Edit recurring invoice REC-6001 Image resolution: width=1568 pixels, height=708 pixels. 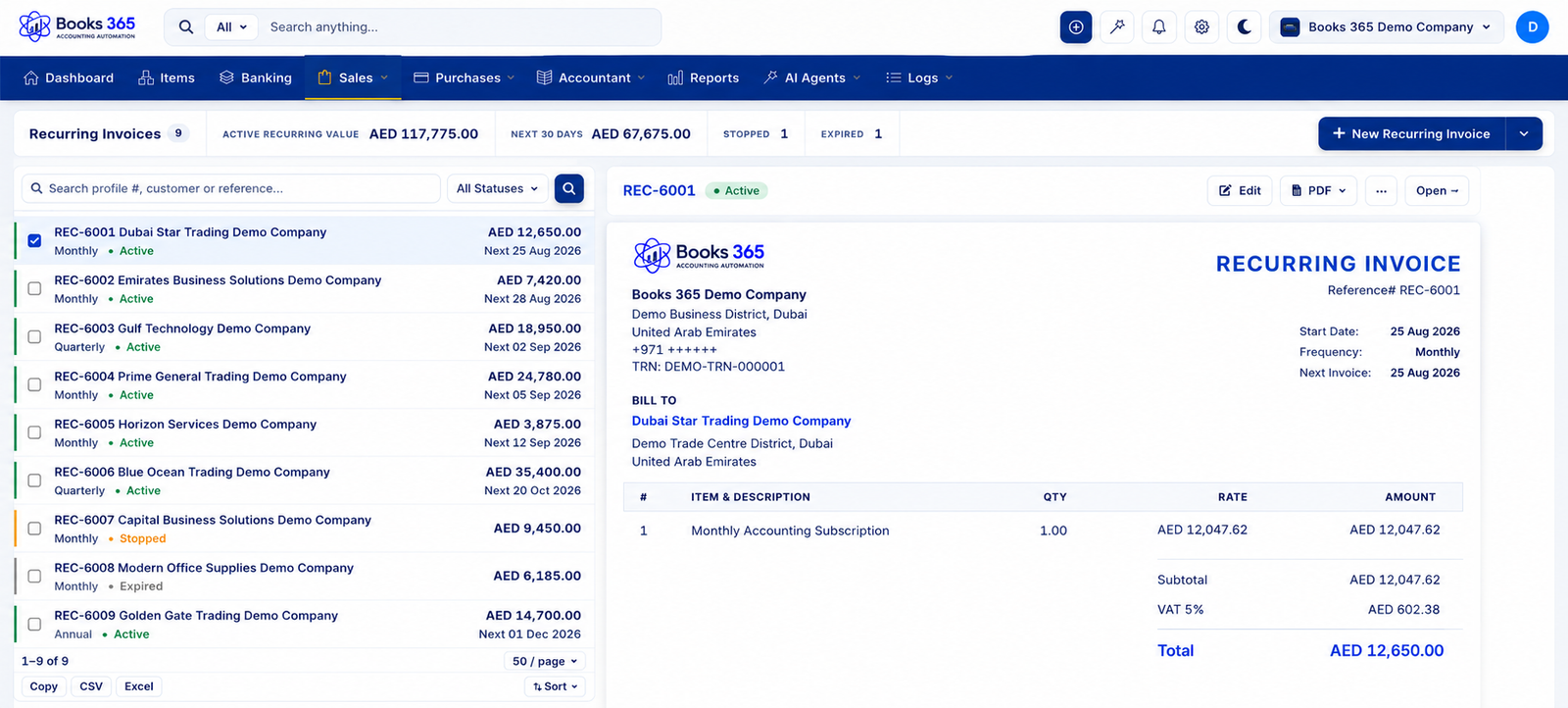click(x=1240, y=191)
